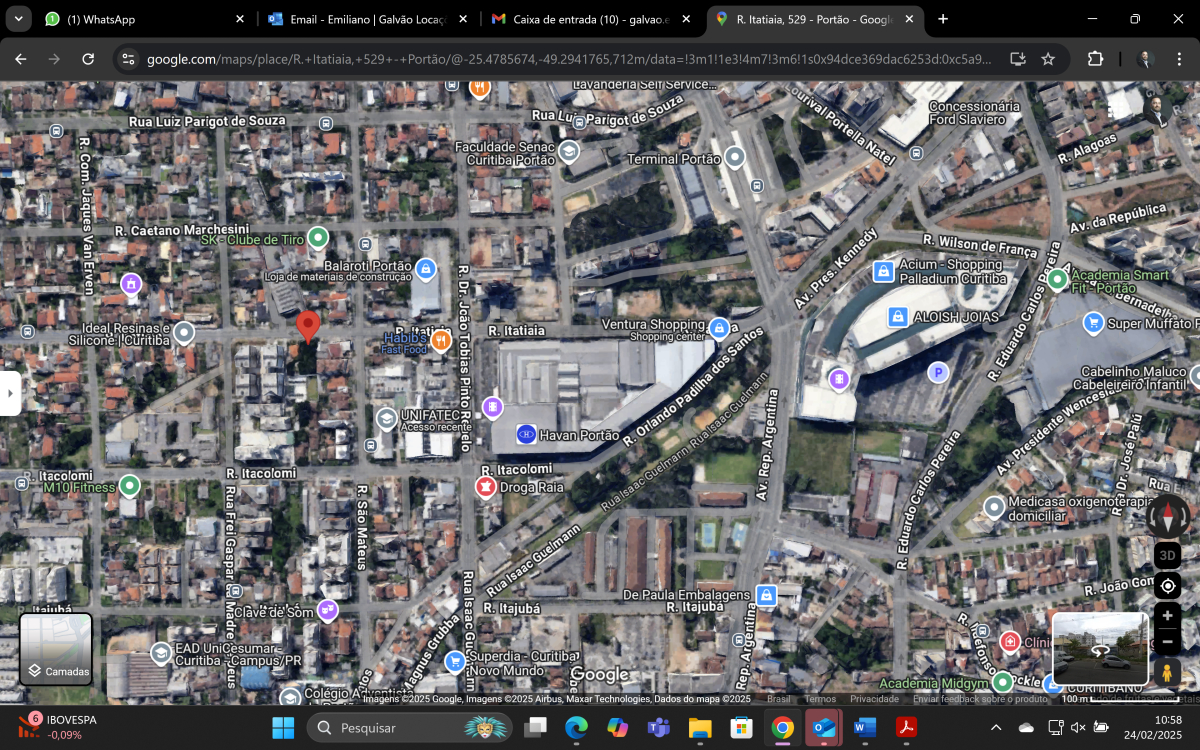Viewport: 1200px width, 750px height.
Task: Open the De Paula Embalagens marker
Action: (x=766, y=595)
